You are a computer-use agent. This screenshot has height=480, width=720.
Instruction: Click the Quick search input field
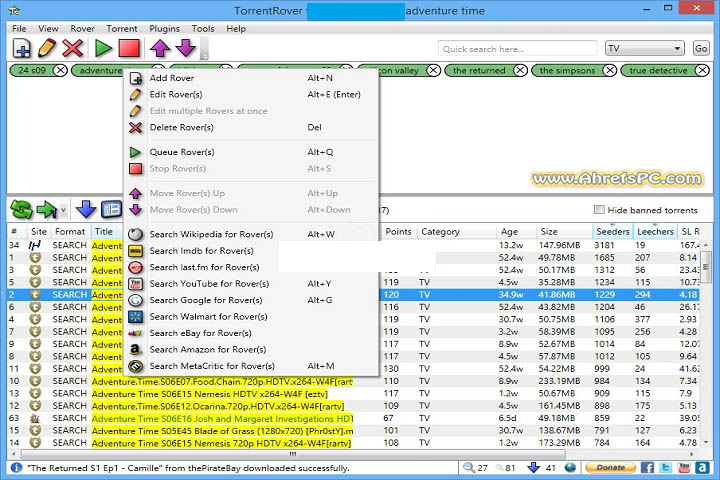518,49
